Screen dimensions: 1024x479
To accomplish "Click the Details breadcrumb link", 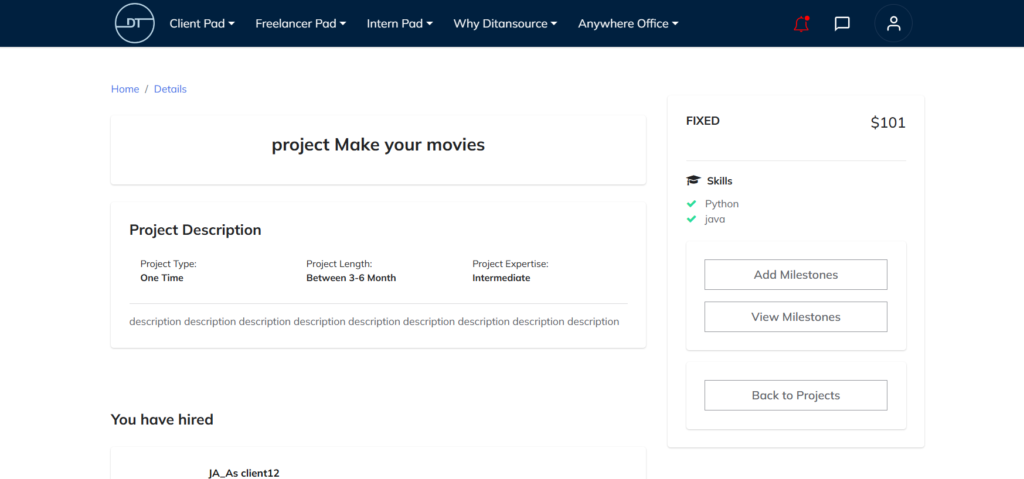I will point(170,89).
